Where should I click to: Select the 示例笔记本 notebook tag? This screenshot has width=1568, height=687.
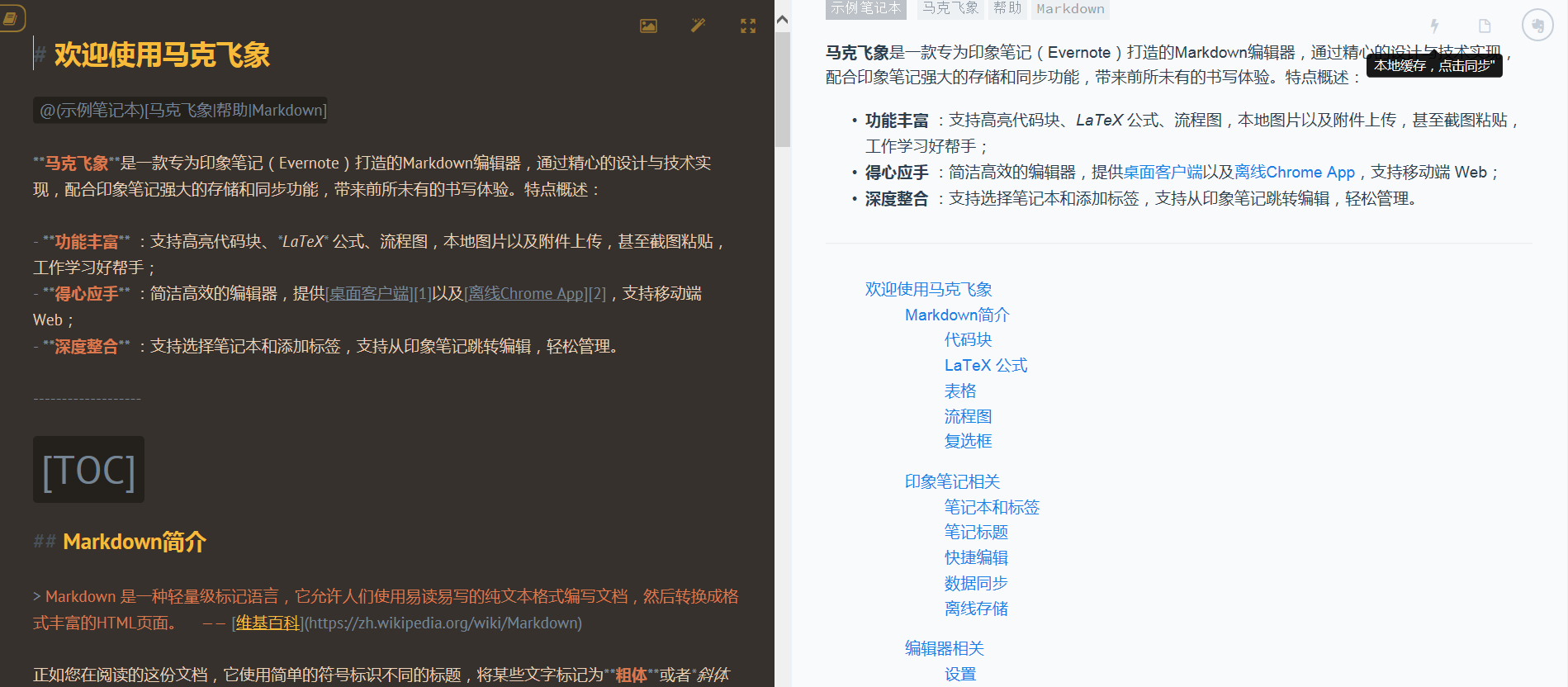[865, 8]
